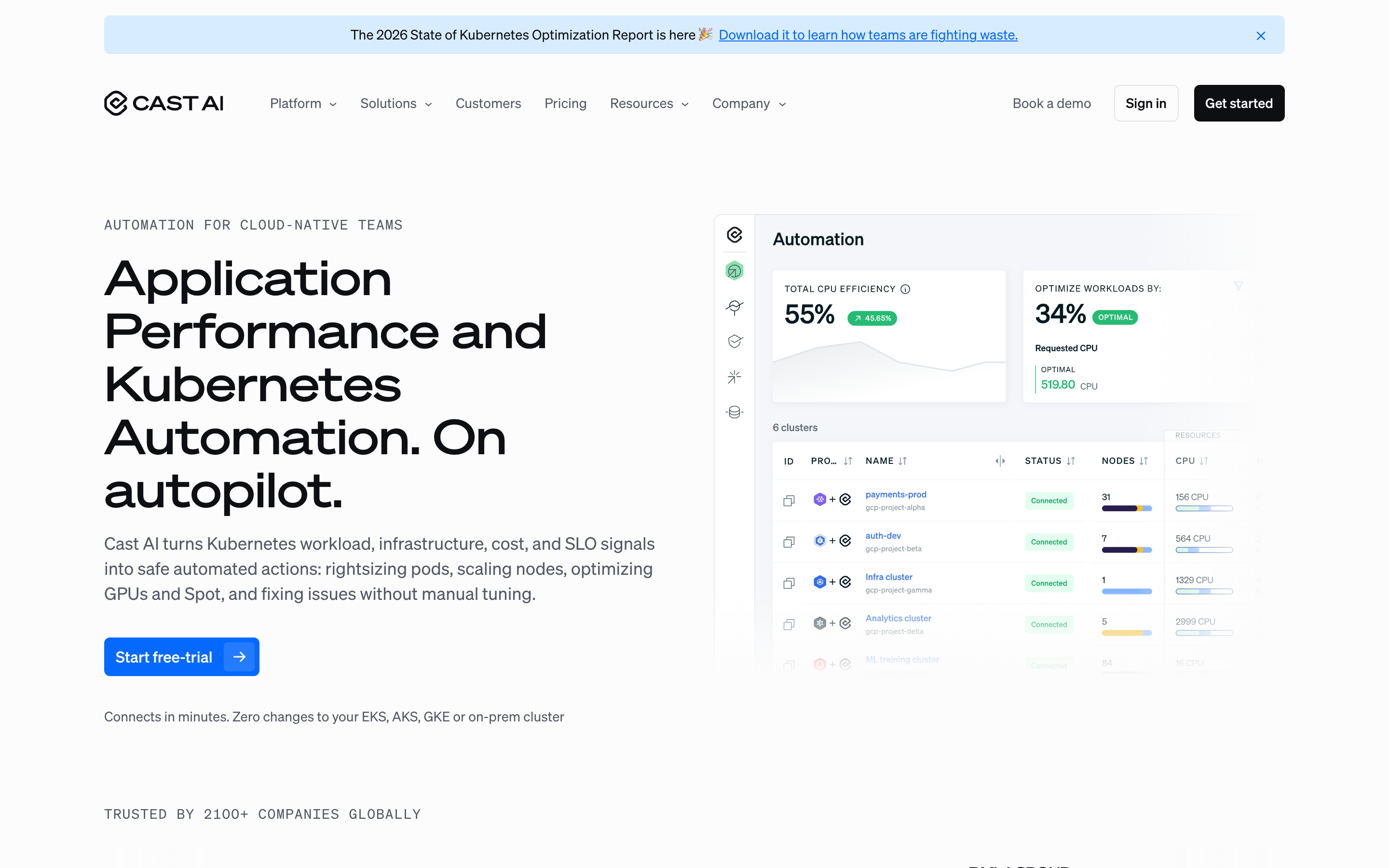
Task: Copy ID of auth-dev cluster
Action: pos(789,542)
